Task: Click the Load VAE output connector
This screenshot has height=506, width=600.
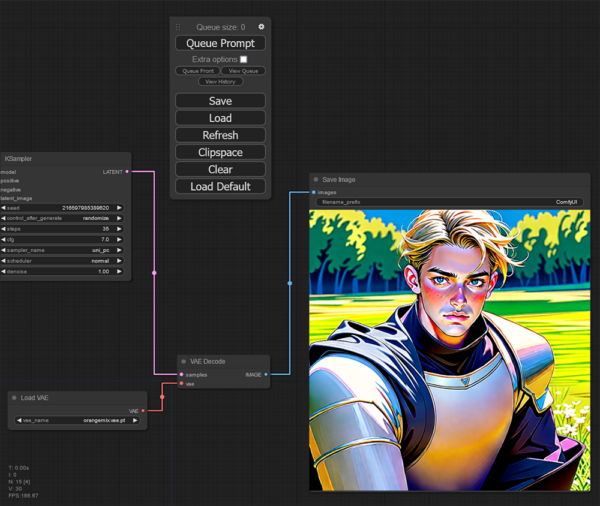Action: point(143,410)
